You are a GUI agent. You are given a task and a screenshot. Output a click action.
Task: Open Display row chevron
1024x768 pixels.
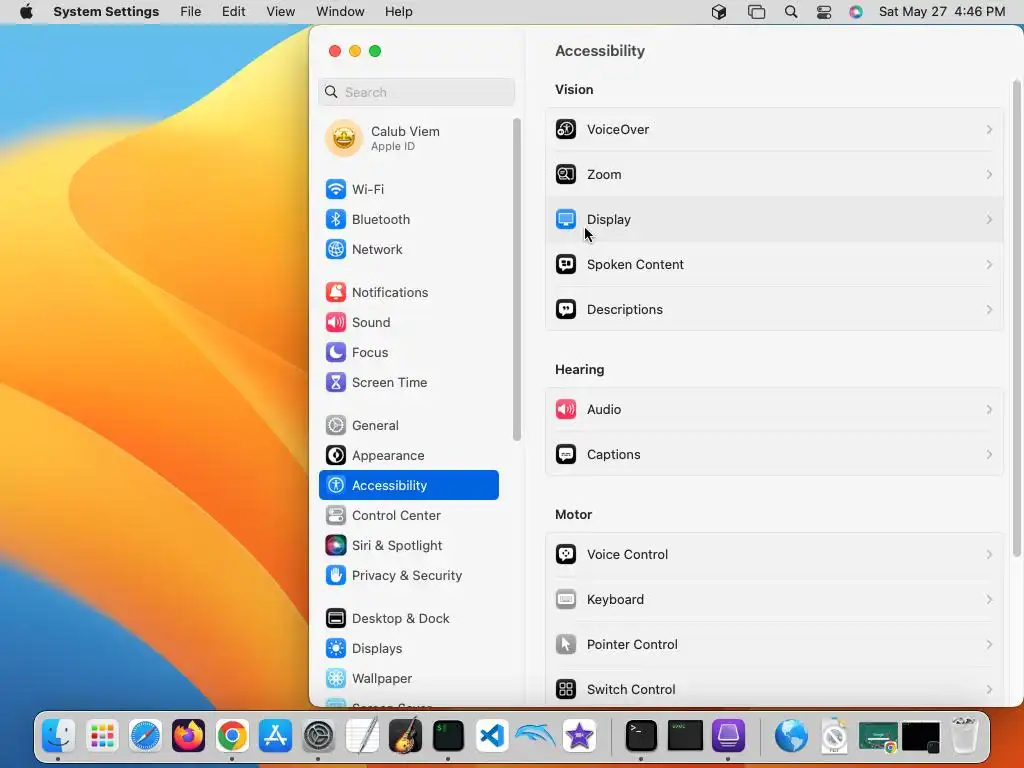tap(989, 219)
